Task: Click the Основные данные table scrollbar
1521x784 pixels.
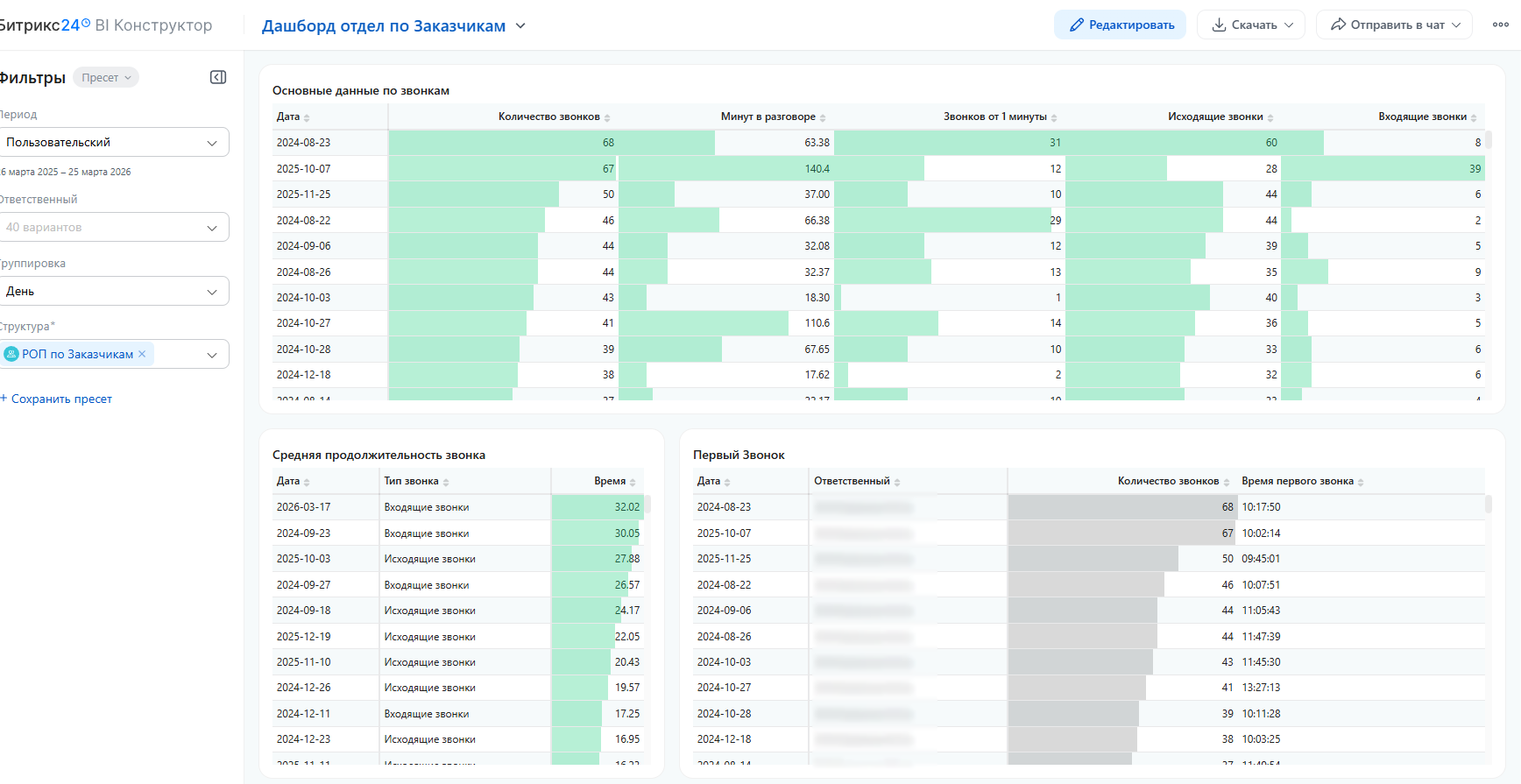Action: (1489, 140)
